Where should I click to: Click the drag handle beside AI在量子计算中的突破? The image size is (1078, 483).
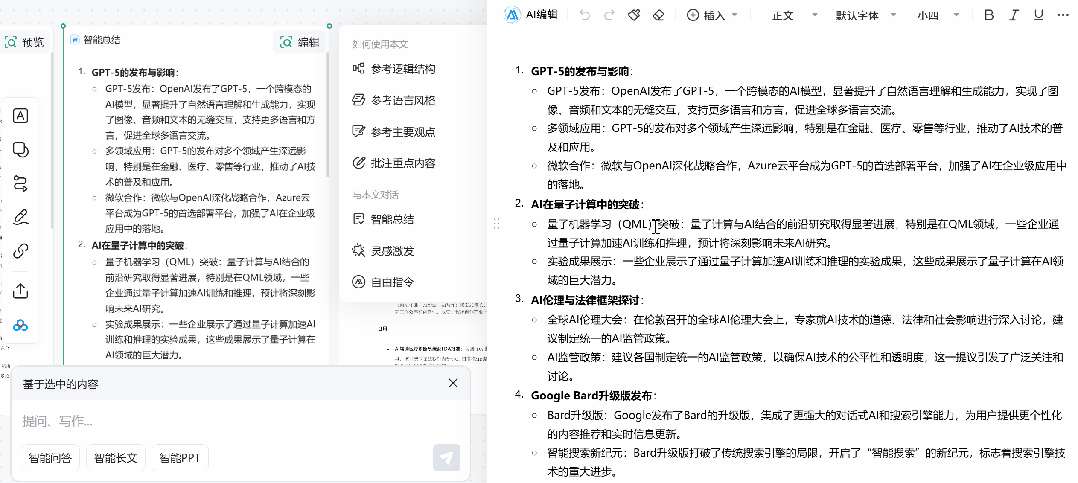(497, 223)
